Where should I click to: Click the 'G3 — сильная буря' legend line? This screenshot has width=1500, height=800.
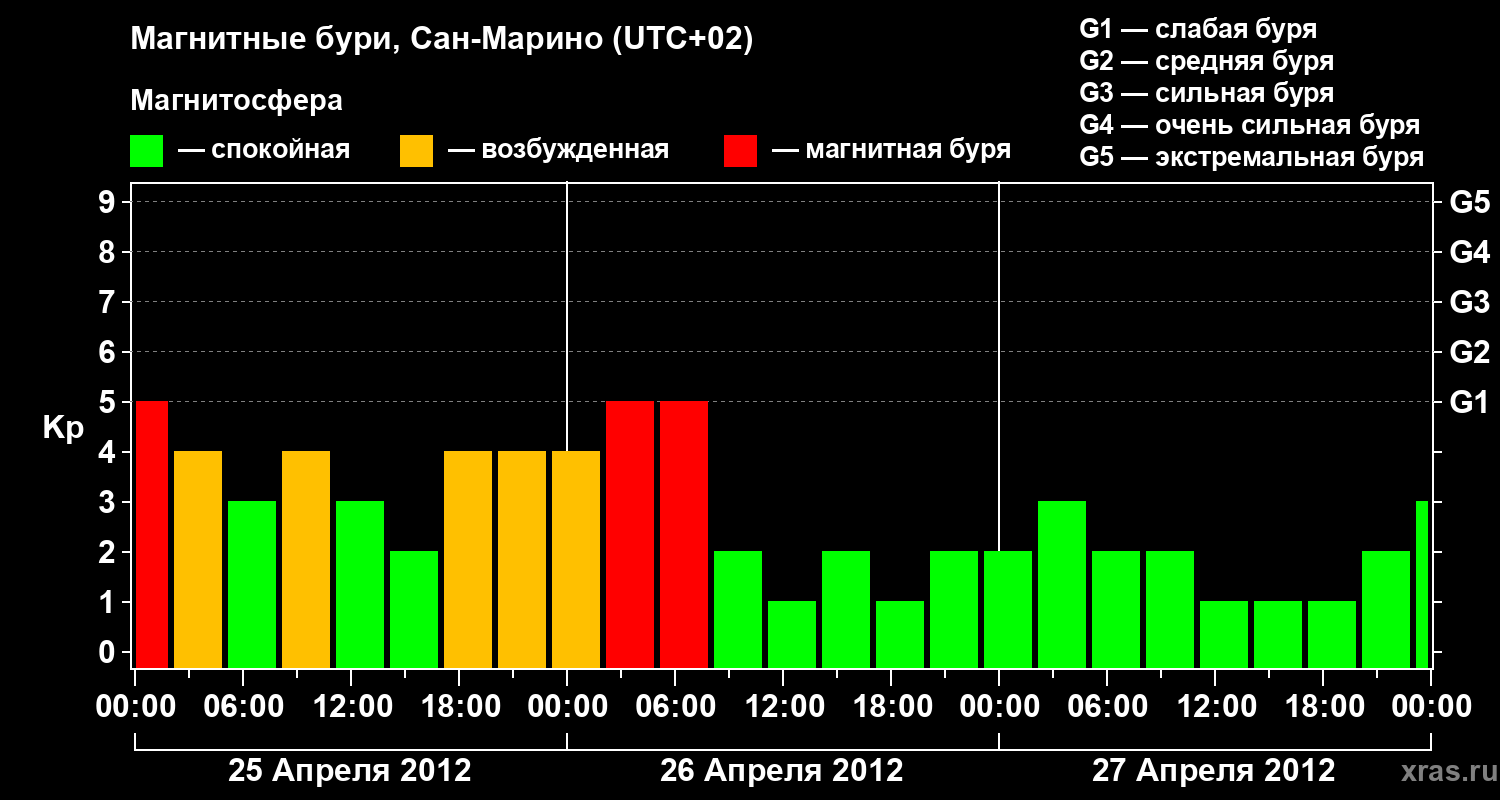[x=1206, y=92]
